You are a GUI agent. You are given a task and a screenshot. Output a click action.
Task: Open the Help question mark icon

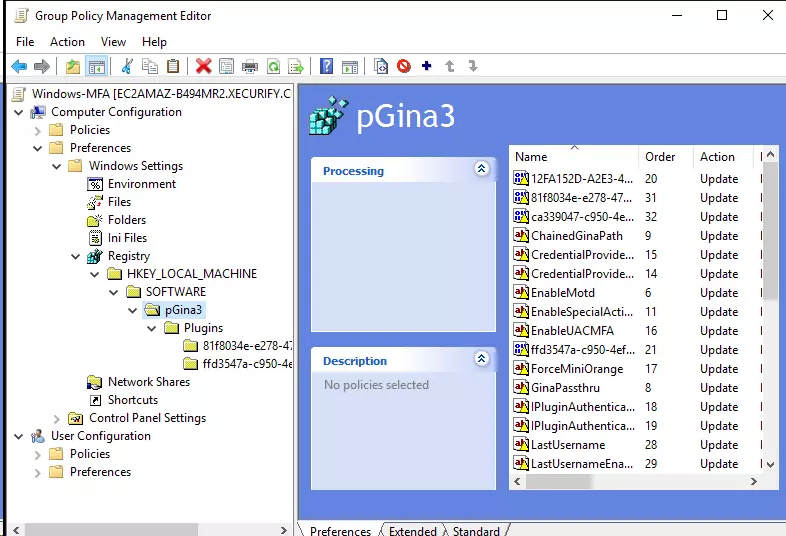pos(326,66)
